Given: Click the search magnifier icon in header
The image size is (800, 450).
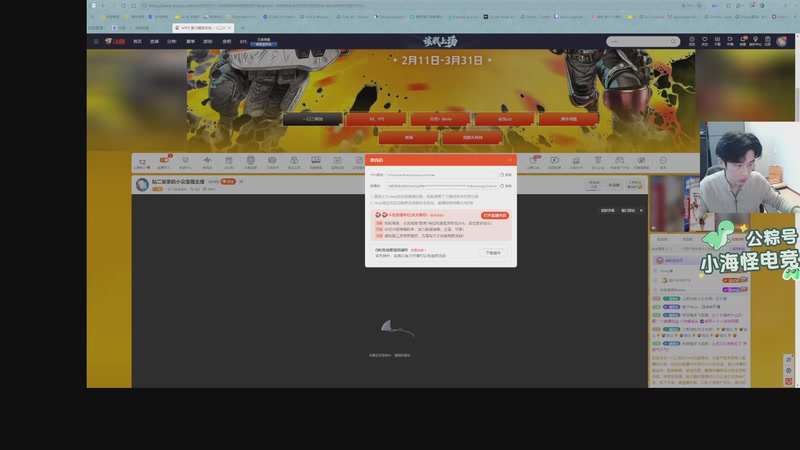Looking at the screenshot, I should 673,41.
